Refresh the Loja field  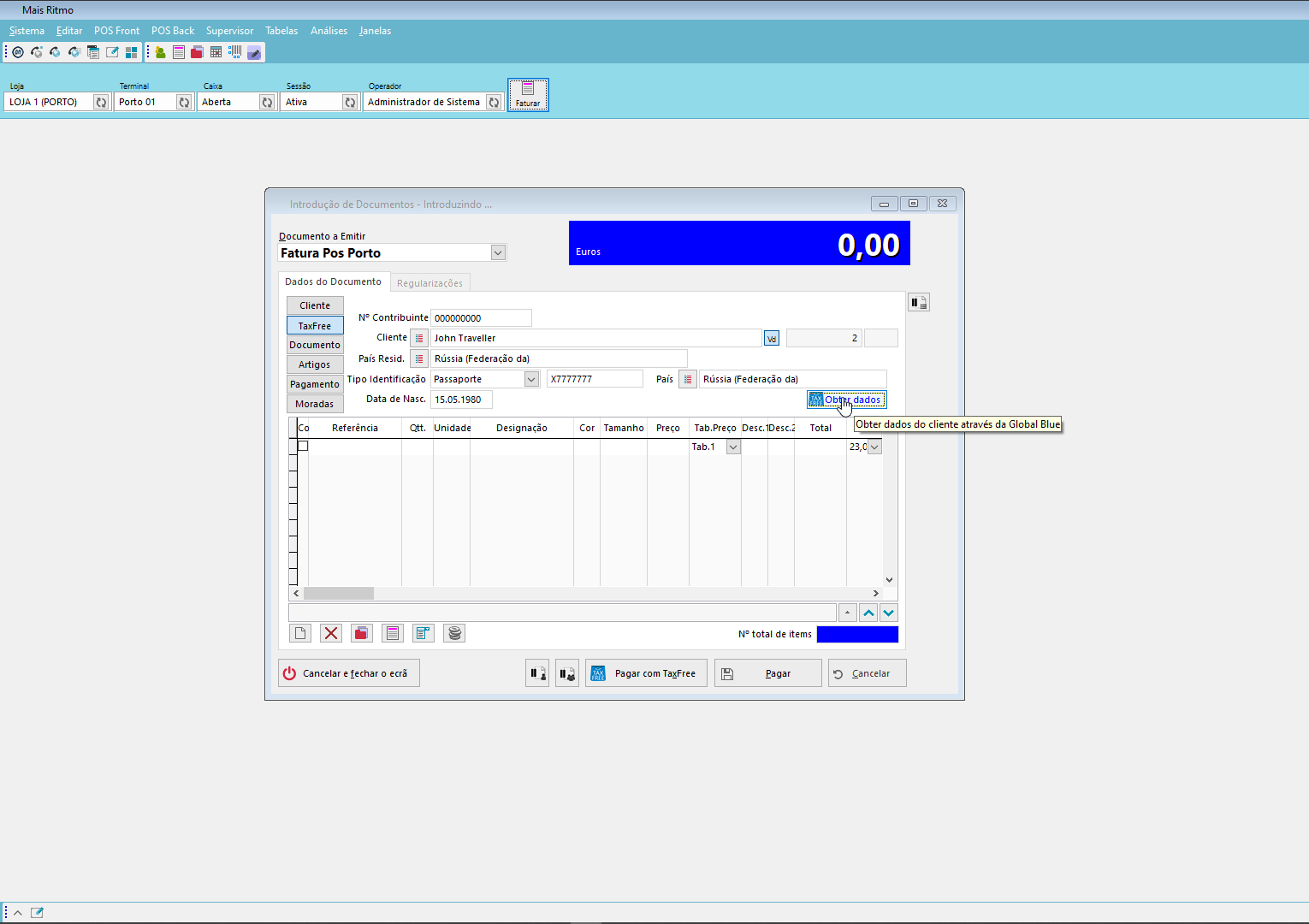click(x=101, y=102)
